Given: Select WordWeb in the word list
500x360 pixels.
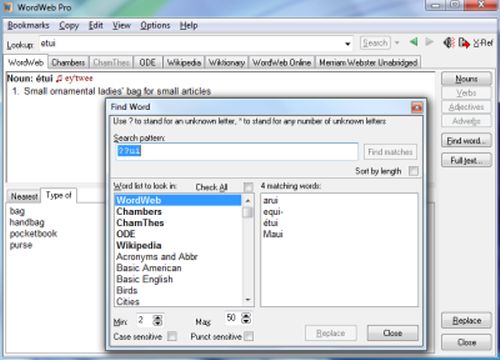Looking at the screenshot, I should click(x=178, y=200).
